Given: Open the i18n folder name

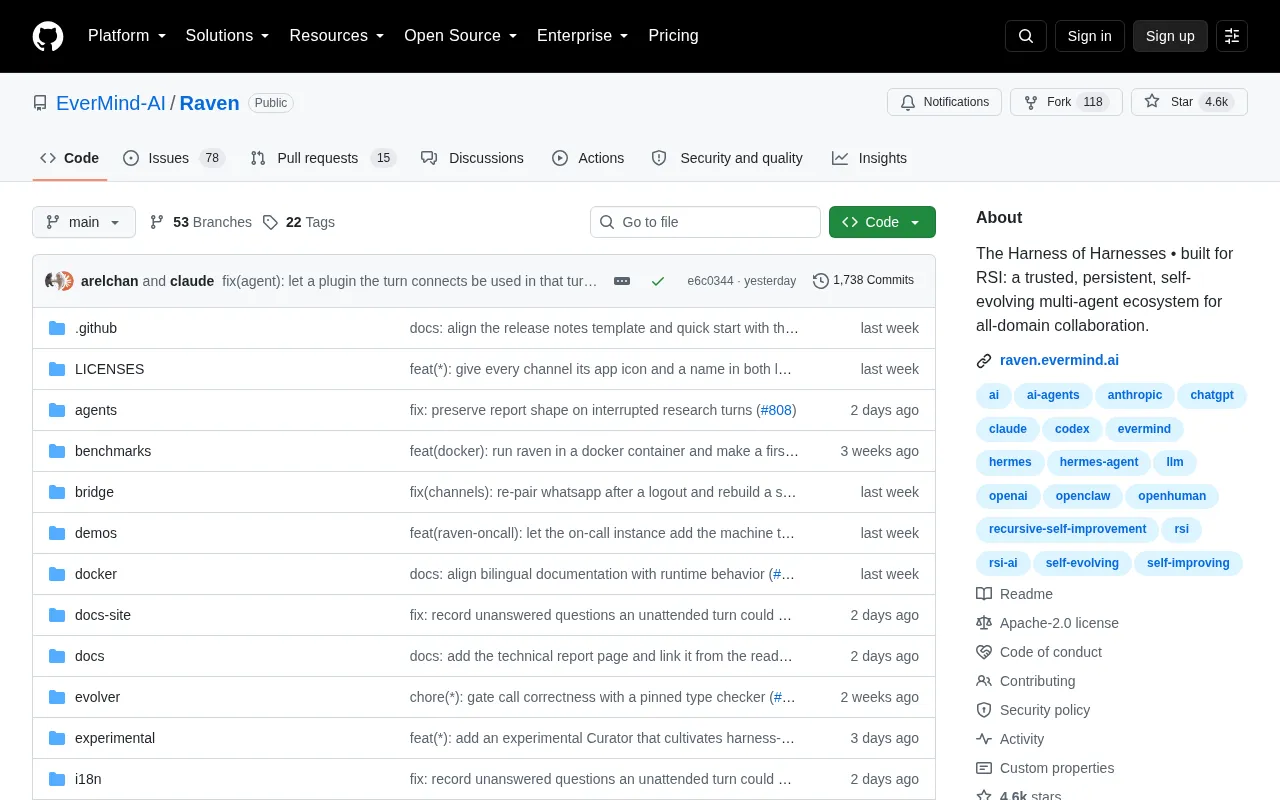Looking at the screenshot, I should point(88,779).
